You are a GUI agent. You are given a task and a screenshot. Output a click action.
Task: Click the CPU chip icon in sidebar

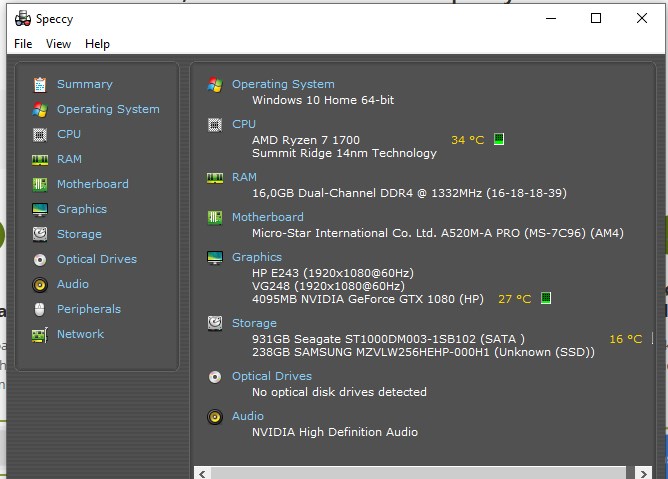click(x=40, y=135)
